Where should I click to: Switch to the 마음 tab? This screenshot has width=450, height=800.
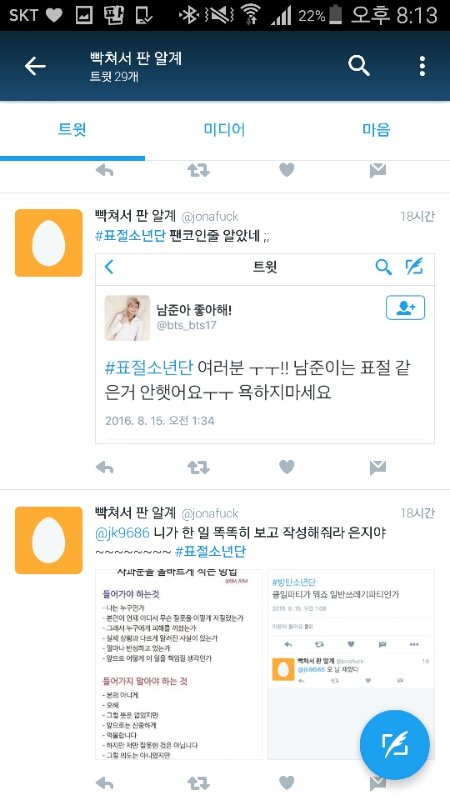click(376, 130)
